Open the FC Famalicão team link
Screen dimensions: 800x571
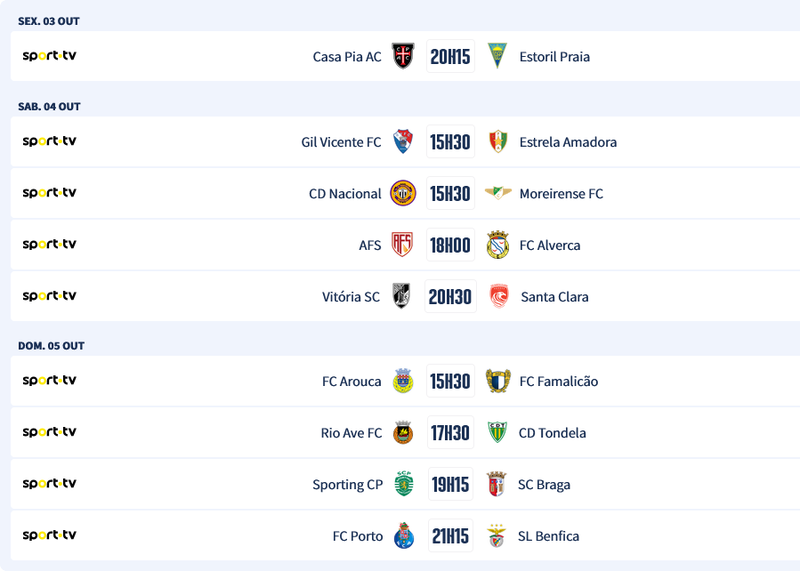point(558,381)
